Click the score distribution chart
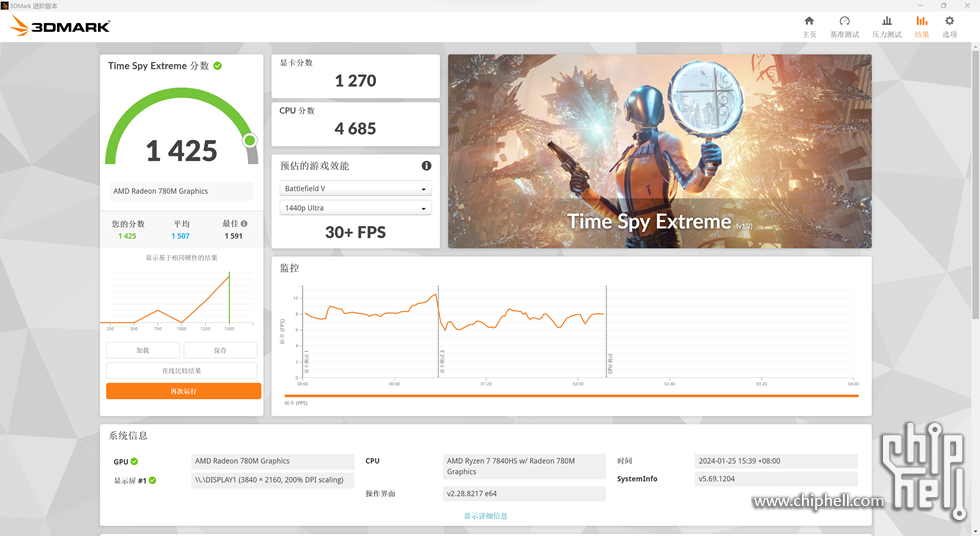The image size is (980, 536). tap(181, 299)
